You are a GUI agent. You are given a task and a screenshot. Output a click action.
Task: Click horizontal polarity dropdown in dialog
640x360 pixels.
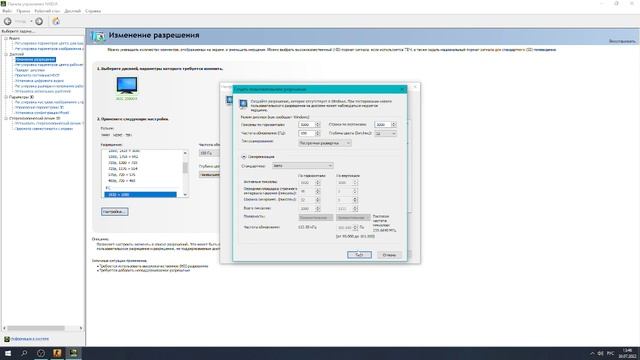[x=315, y=218]
